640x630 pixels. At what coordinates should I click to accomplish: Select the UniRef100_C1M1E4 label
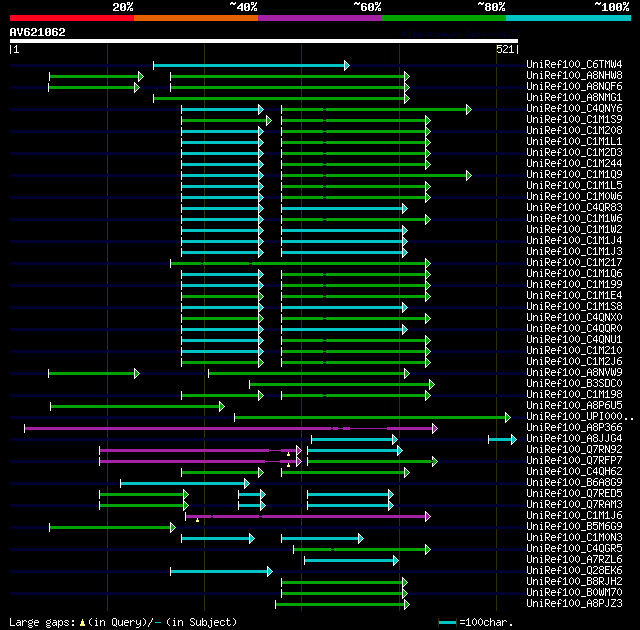tap(574, 296)
